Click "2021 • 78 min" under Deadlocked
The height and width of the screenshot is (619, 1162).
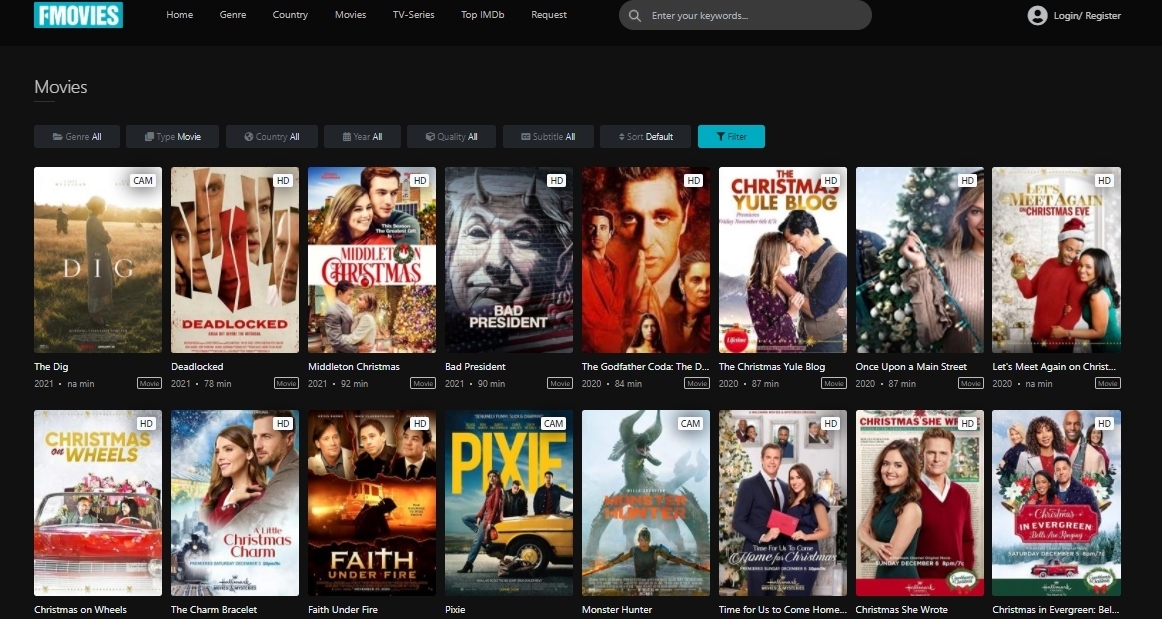201,383
